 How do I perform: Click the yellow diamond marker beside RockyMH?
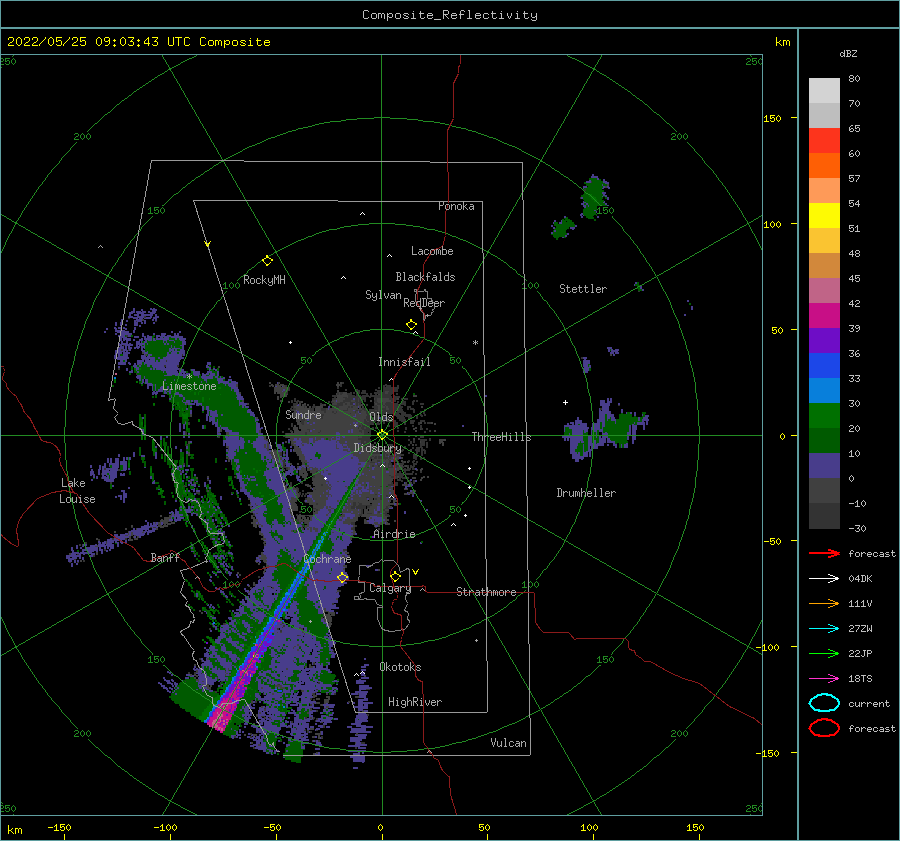tap(267, 261)
